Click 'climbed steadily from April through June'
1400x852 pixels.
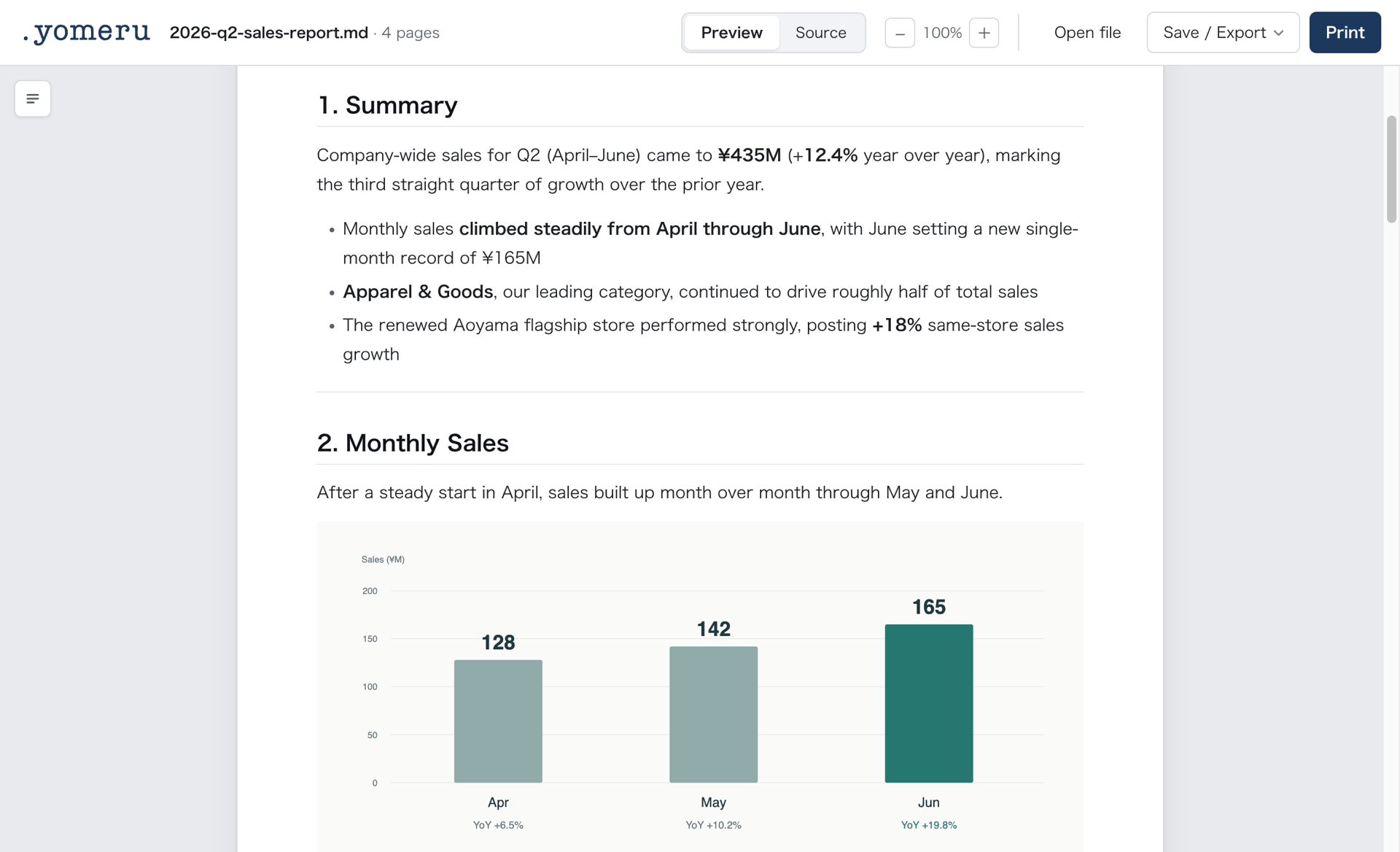pyautogui.click(x=639, y=229)
